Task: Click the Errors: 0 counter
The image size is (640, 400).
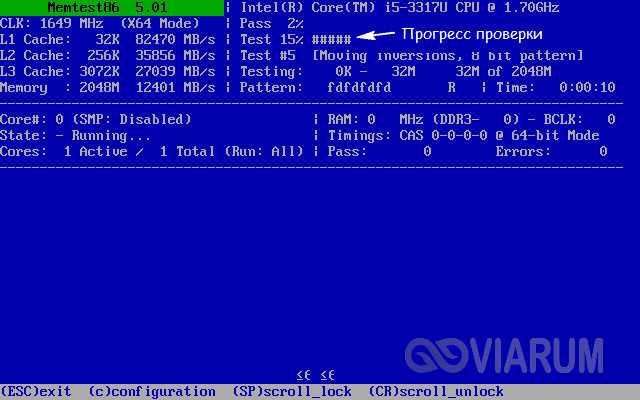Action: point(551,151)
